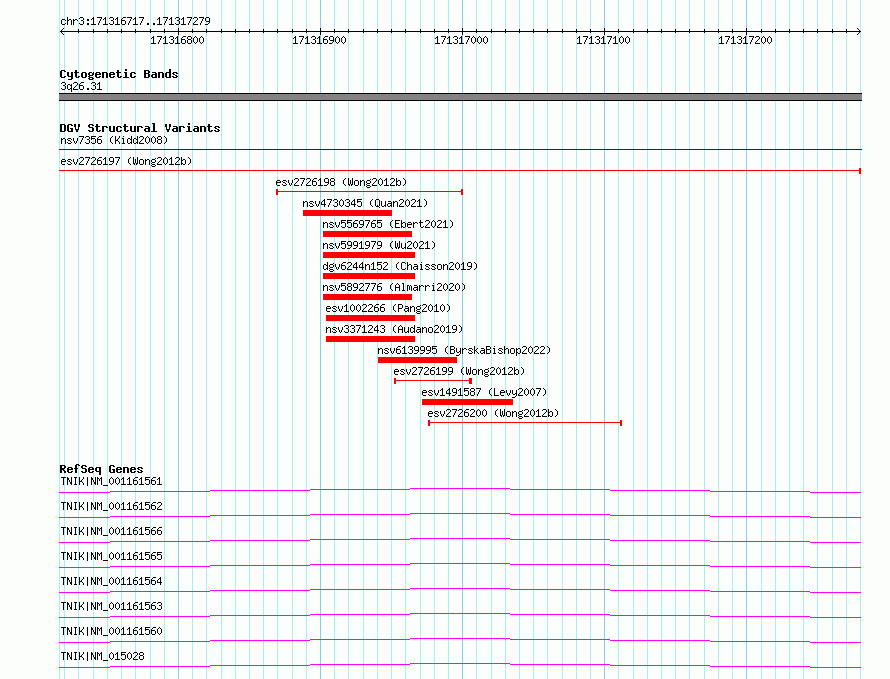Image resolution: width=890 pixels, height=679 pixels.
Task: Click the gray 3q26.31 cytogenetic band bar
Action: (x=460, y=97)
